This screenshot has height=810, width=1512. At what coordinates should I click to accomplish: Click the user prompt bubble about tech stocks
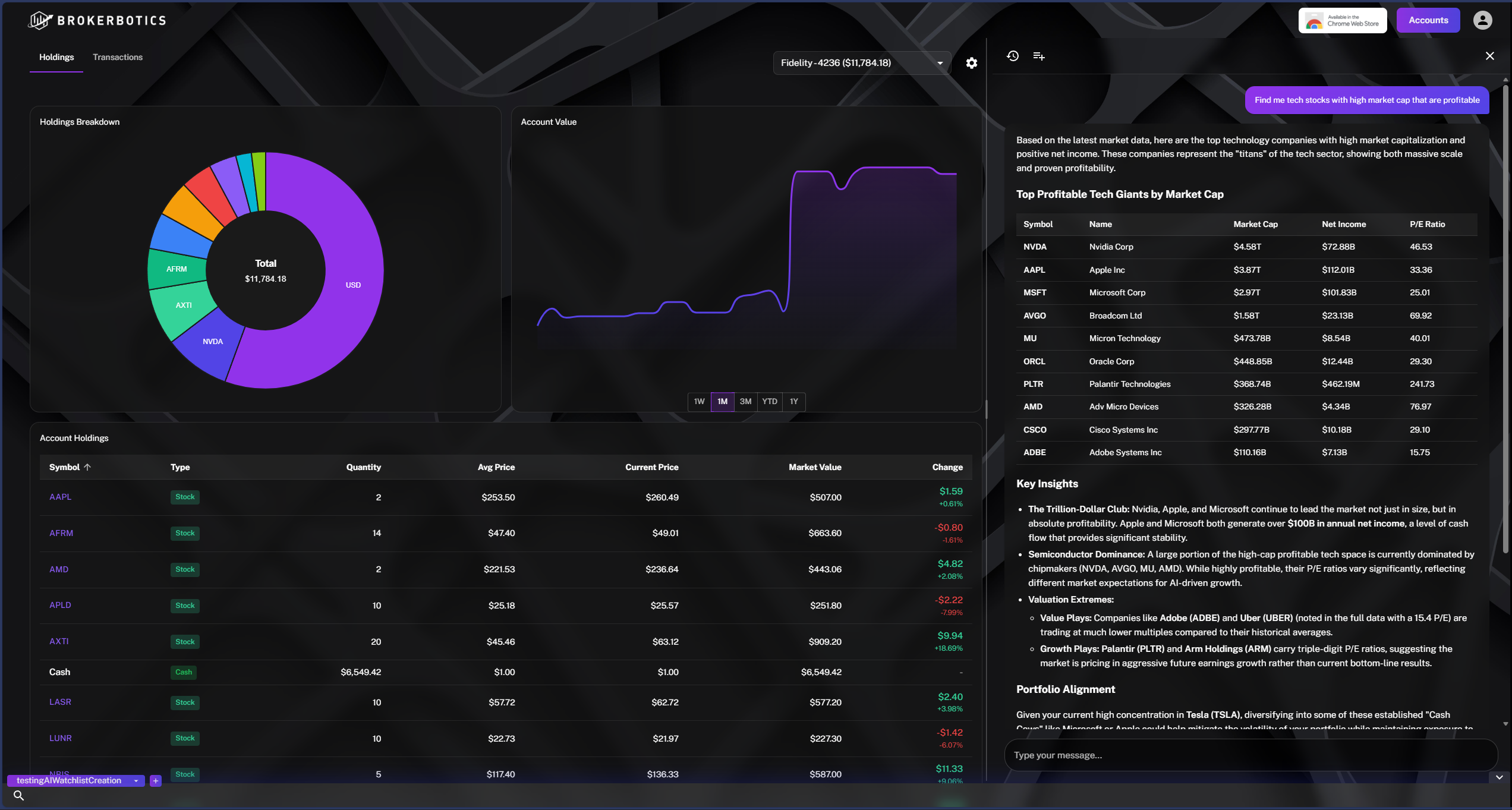(1367, 100)
